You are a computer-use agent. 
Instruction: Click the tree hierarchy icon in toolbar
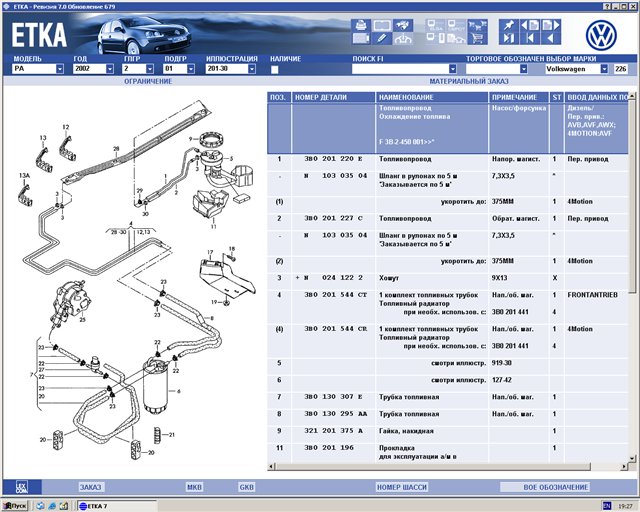click(403, 39)
